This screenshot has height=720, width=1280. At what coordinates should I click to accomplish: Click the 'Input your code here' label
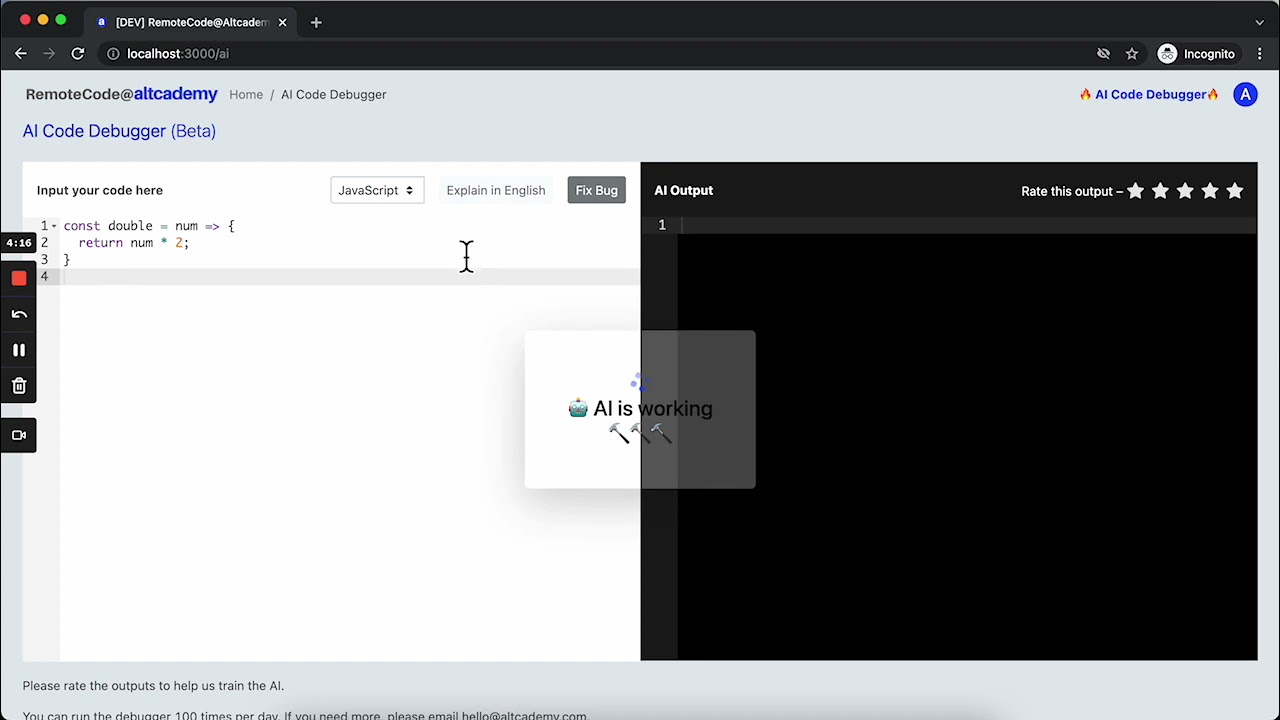coord(99,190)
